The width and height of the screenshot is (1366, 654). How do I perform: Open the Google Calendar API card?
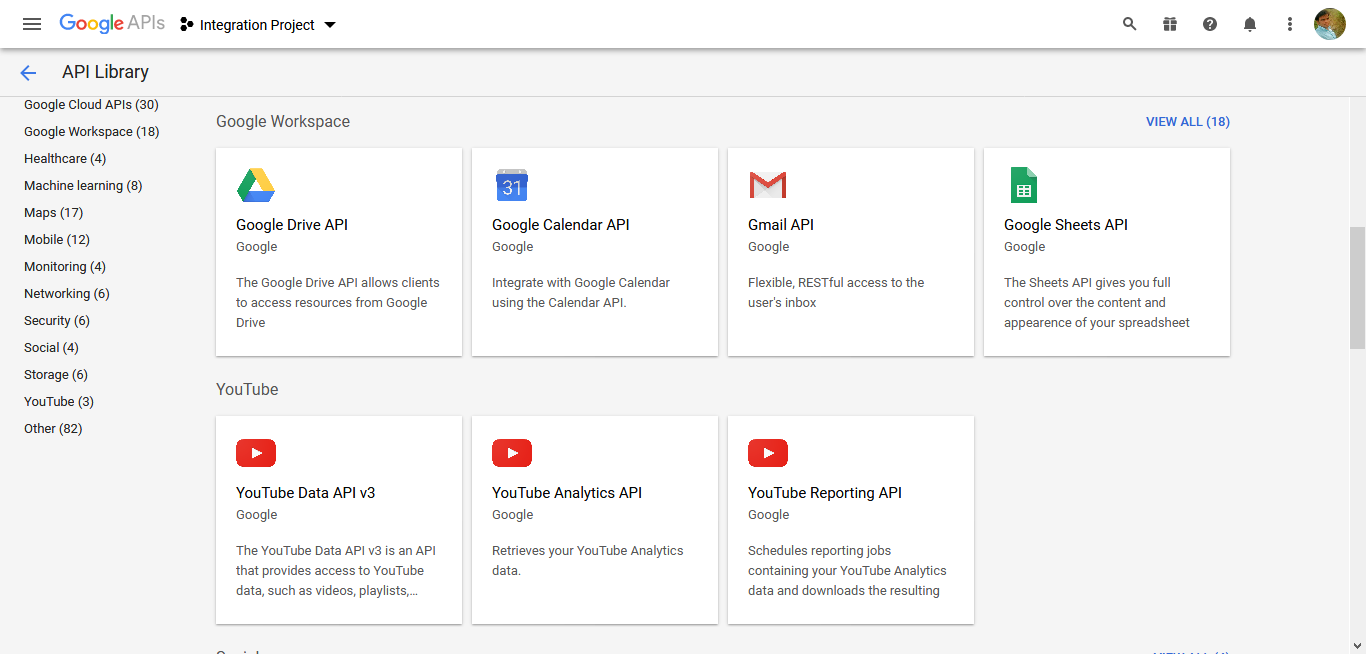(594, 252)
